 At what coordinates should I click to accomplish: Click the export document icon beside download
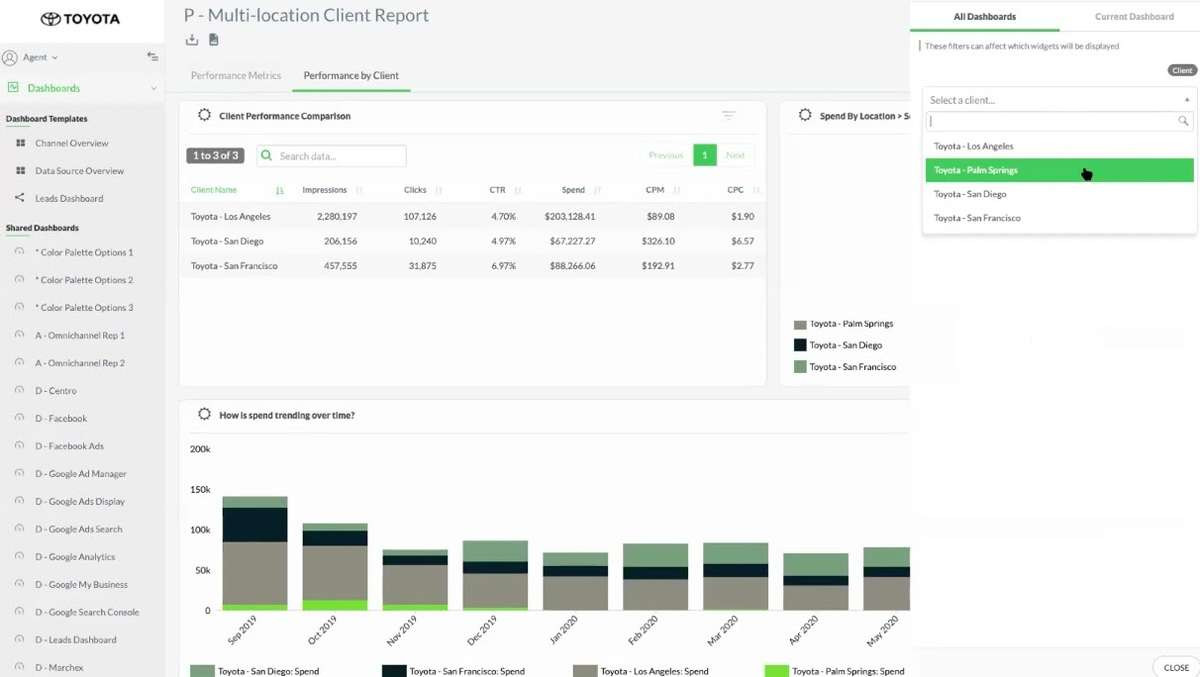(214, 40)
